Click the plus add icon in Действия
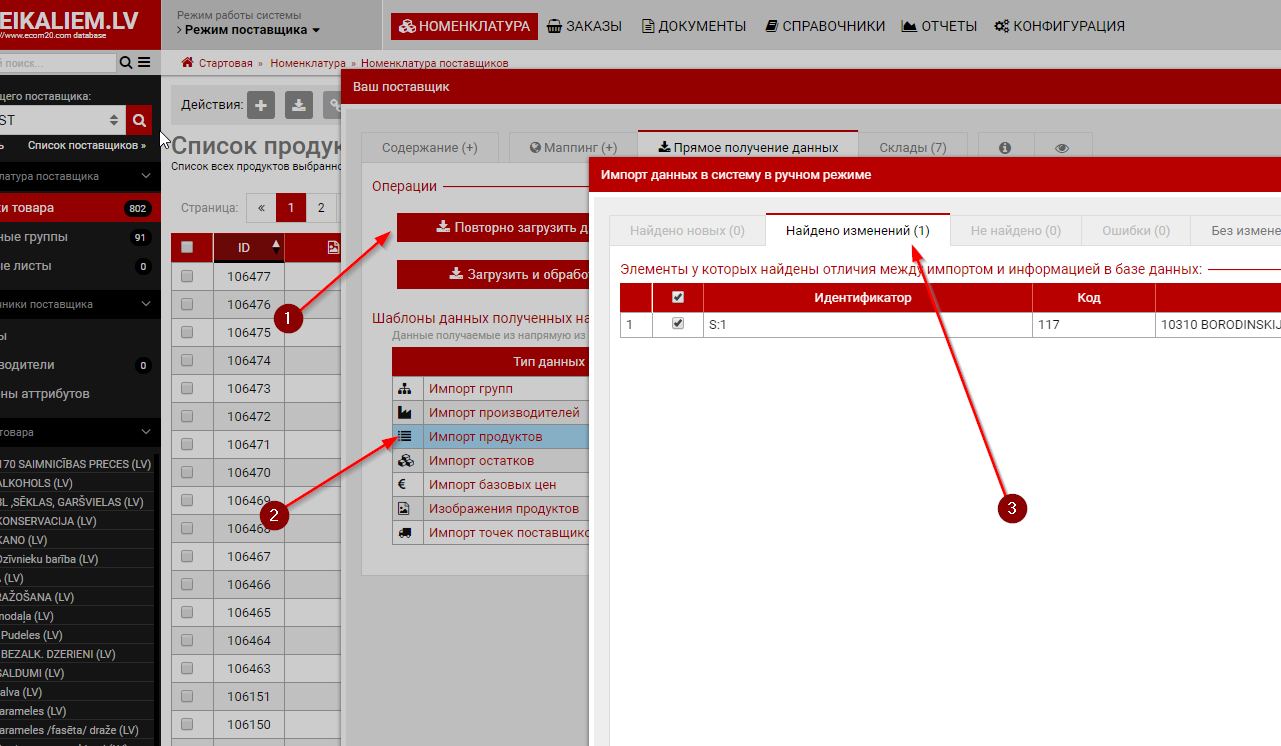The height and width of the screenshot is (746, 1281). click(261, 105)
